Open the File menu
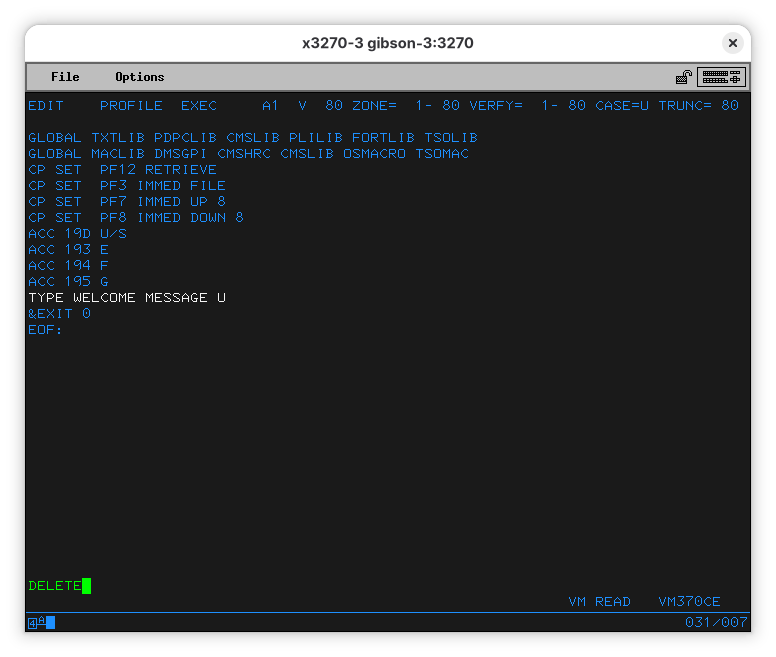 [65, 77]
